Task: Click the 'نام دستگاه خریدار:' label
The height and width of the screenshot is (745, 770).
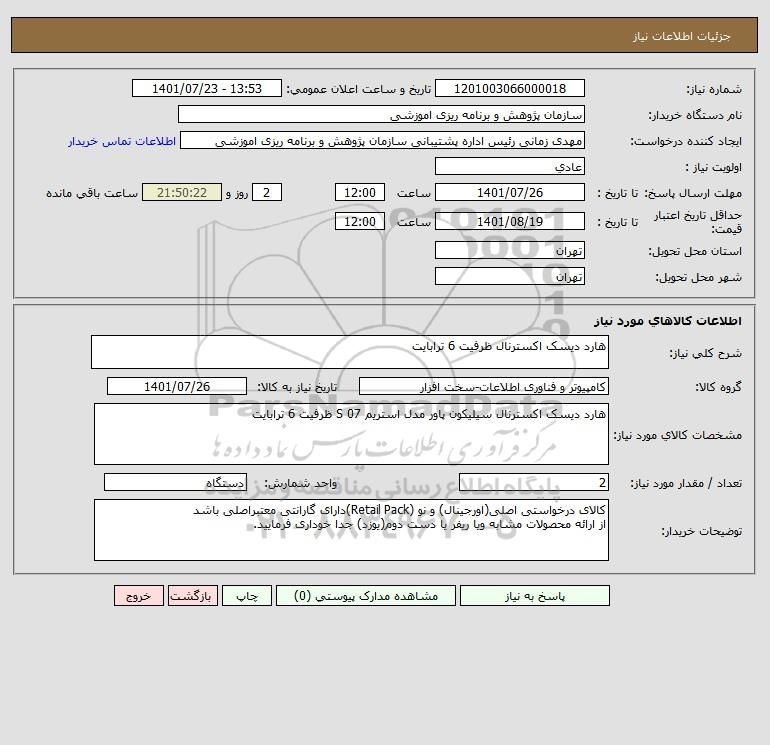Action: point(695,115)
